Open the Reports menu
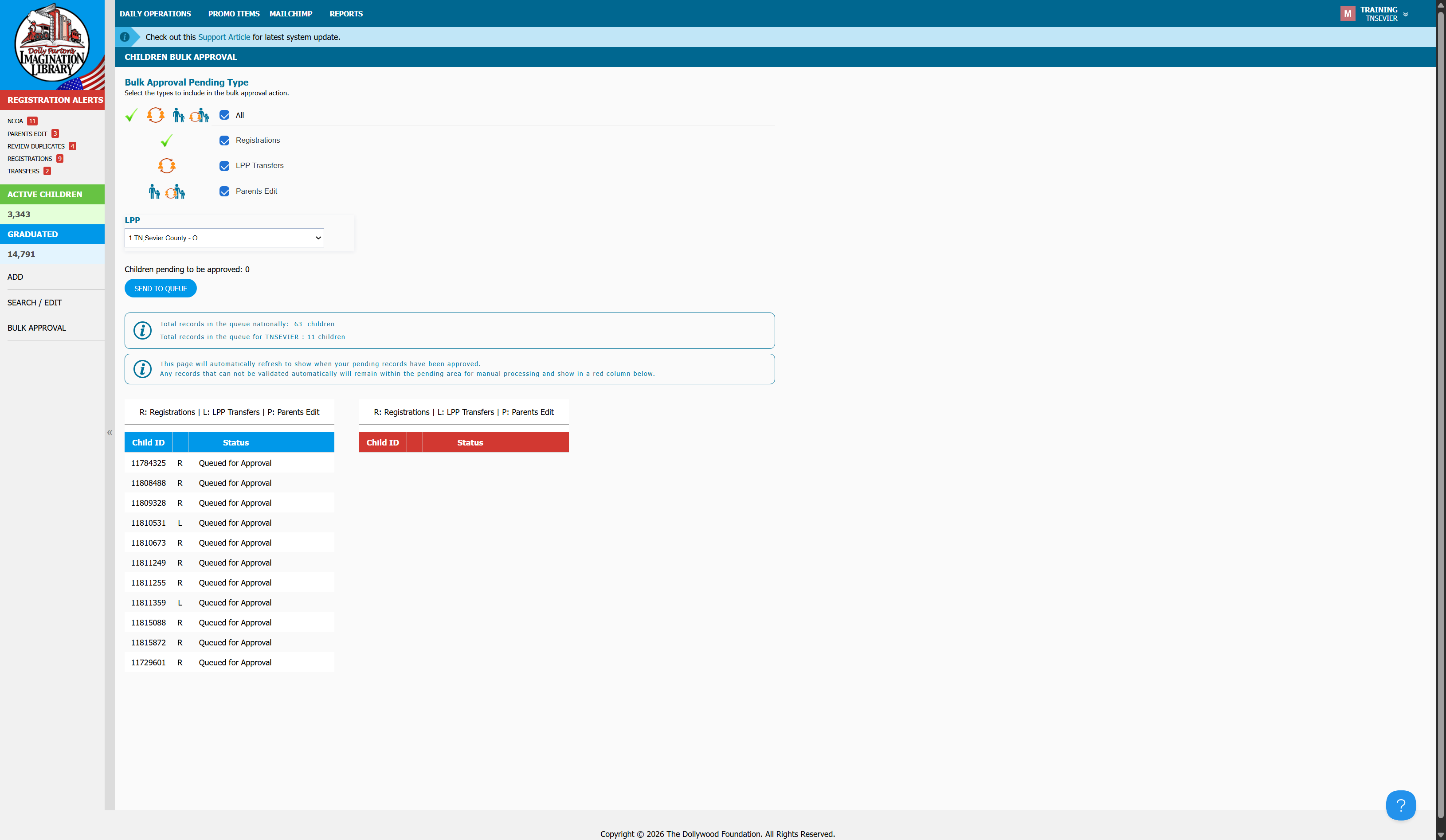Image resolution: width=1446 pixels, height=840 pixels. click(x=346, y=14)
